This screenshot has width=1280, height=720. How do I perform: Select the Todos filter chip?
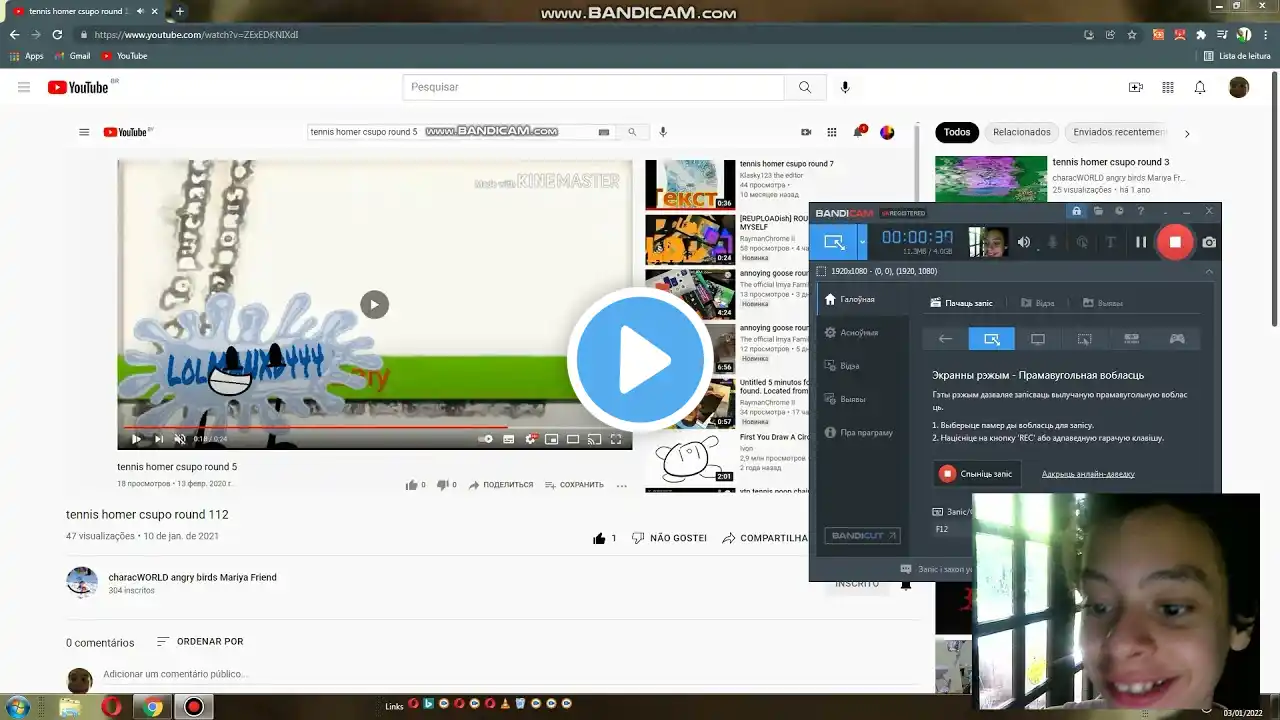pos(957,132)
